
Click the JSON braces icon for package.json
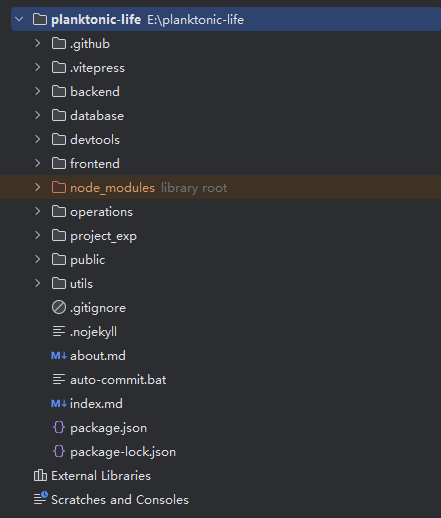(x=59, y=428)
